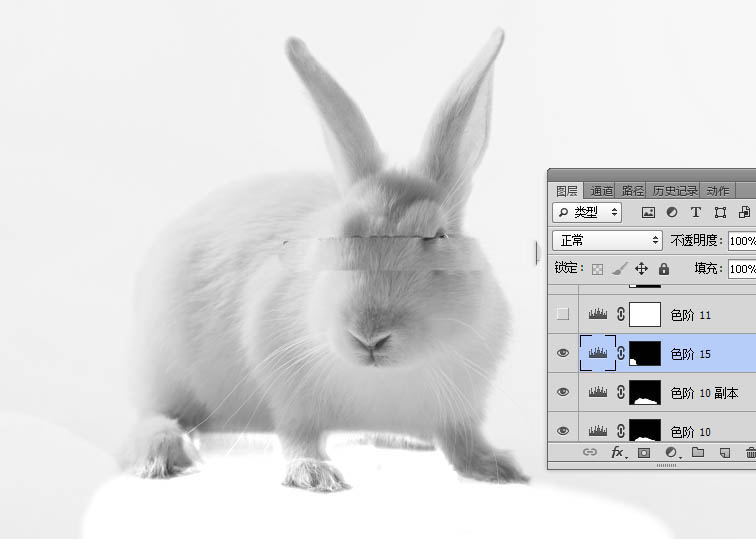Open the 类型 filter type dropdown
The height and width of the screenshot is (539, 756).
586,212
